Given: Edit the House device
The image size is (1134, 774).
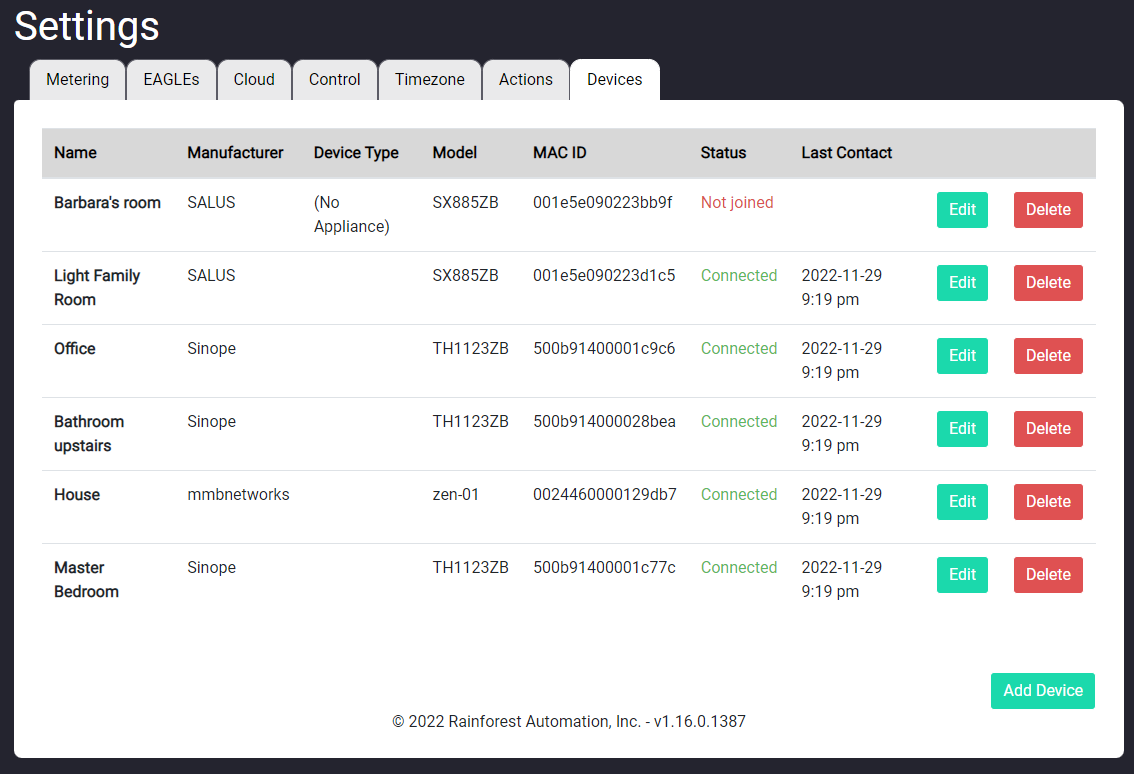Looking at the screenshot, I should click(962, 502).
